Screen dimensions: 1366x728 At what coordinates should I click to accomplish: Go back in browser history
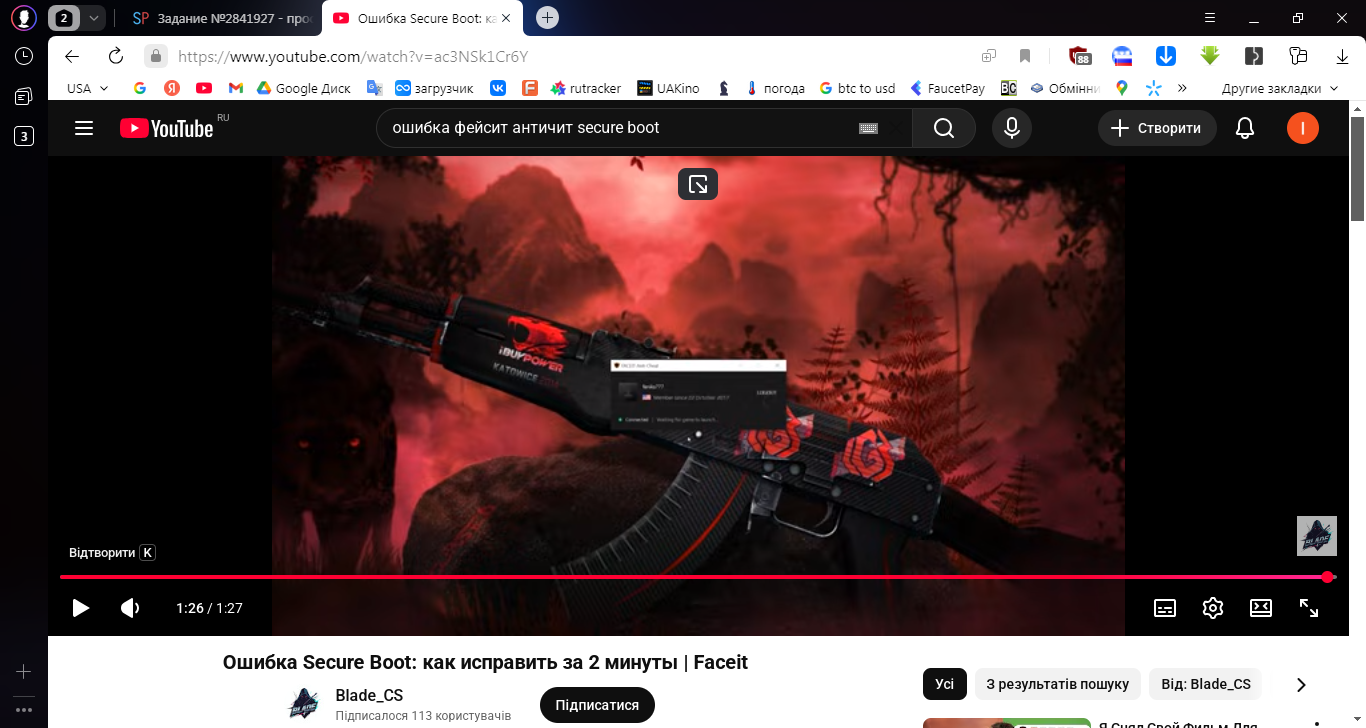coord(72,56)
